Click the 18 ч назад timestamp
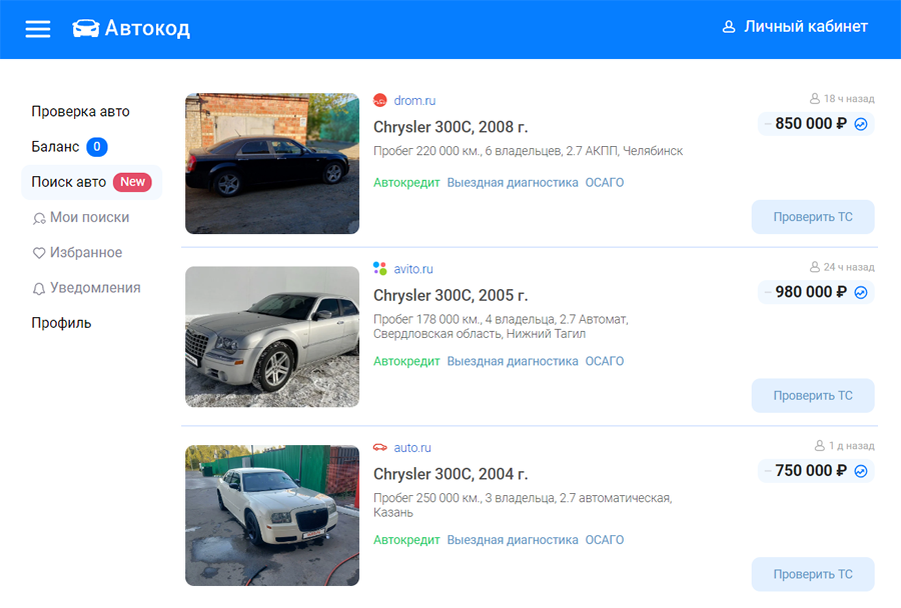 pyautogui.click(x=849, y=99)
